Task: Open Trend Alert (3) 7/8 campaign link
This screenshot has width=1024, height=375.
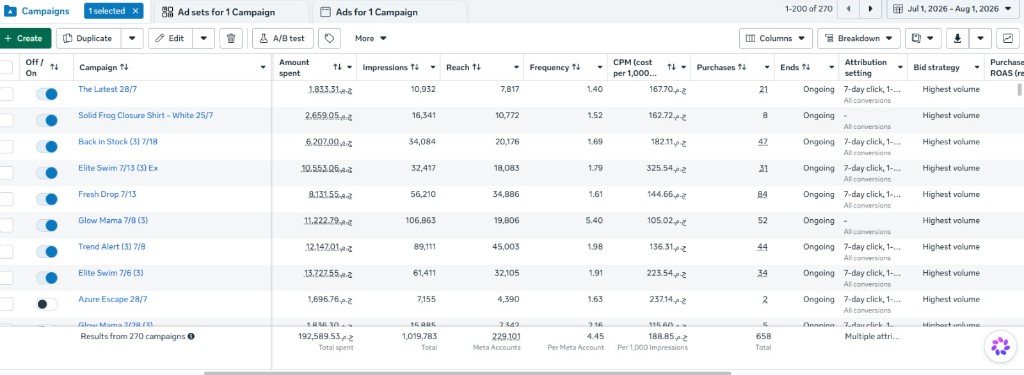Action: (112, 247)
